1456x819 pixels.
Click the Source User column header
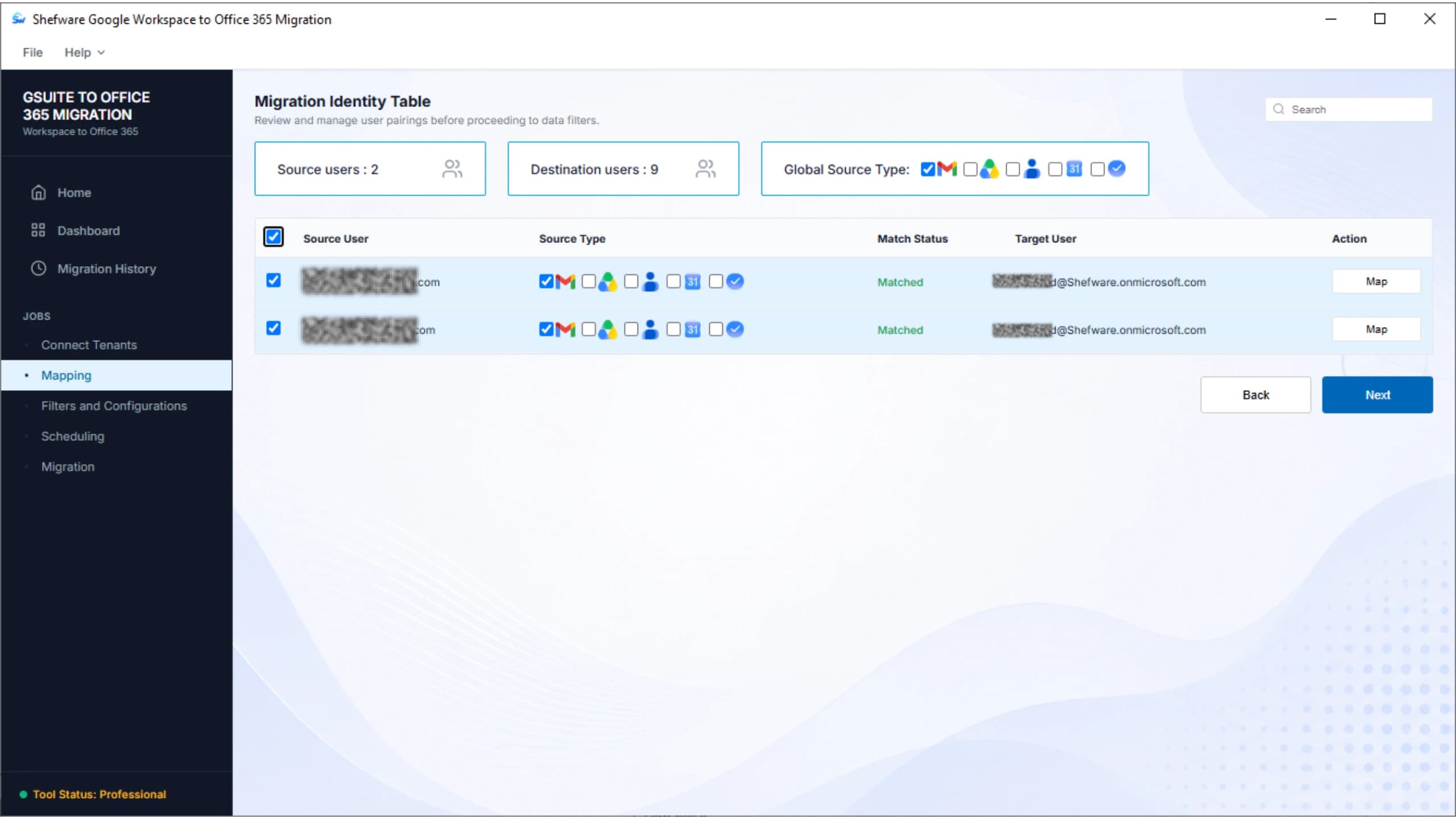(x=336, y=239)
